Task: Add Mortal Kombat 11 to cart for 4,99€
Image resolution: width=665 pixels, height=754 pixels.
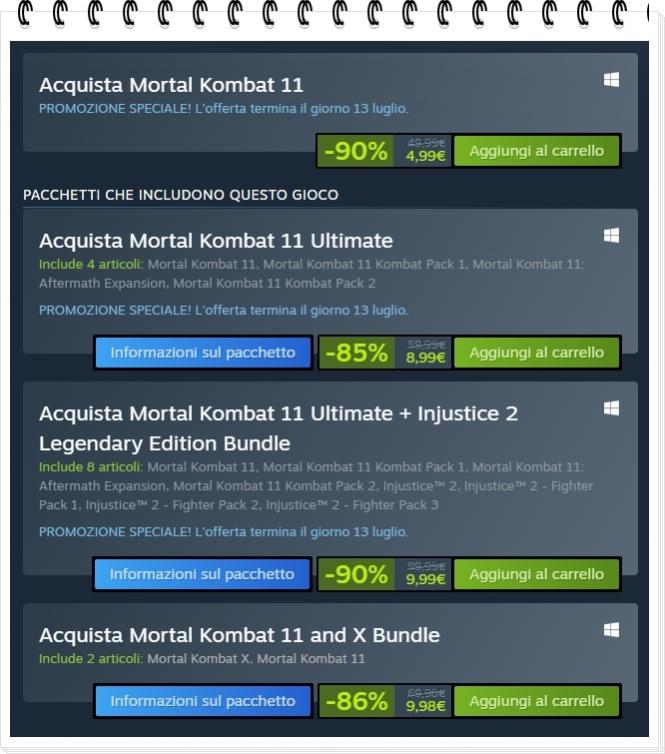Action: click(537, 151)
